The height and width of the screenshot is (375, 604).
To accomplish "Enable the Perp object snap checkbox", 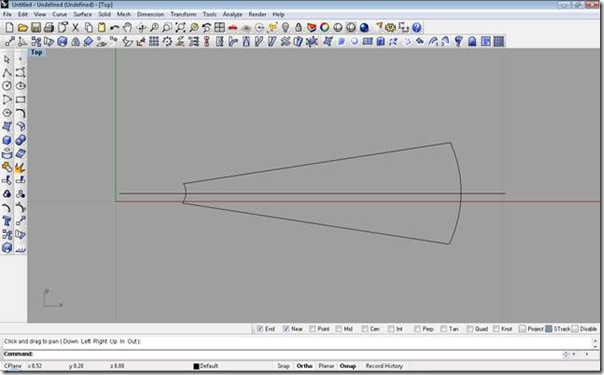I will click(x=417, y=329).
